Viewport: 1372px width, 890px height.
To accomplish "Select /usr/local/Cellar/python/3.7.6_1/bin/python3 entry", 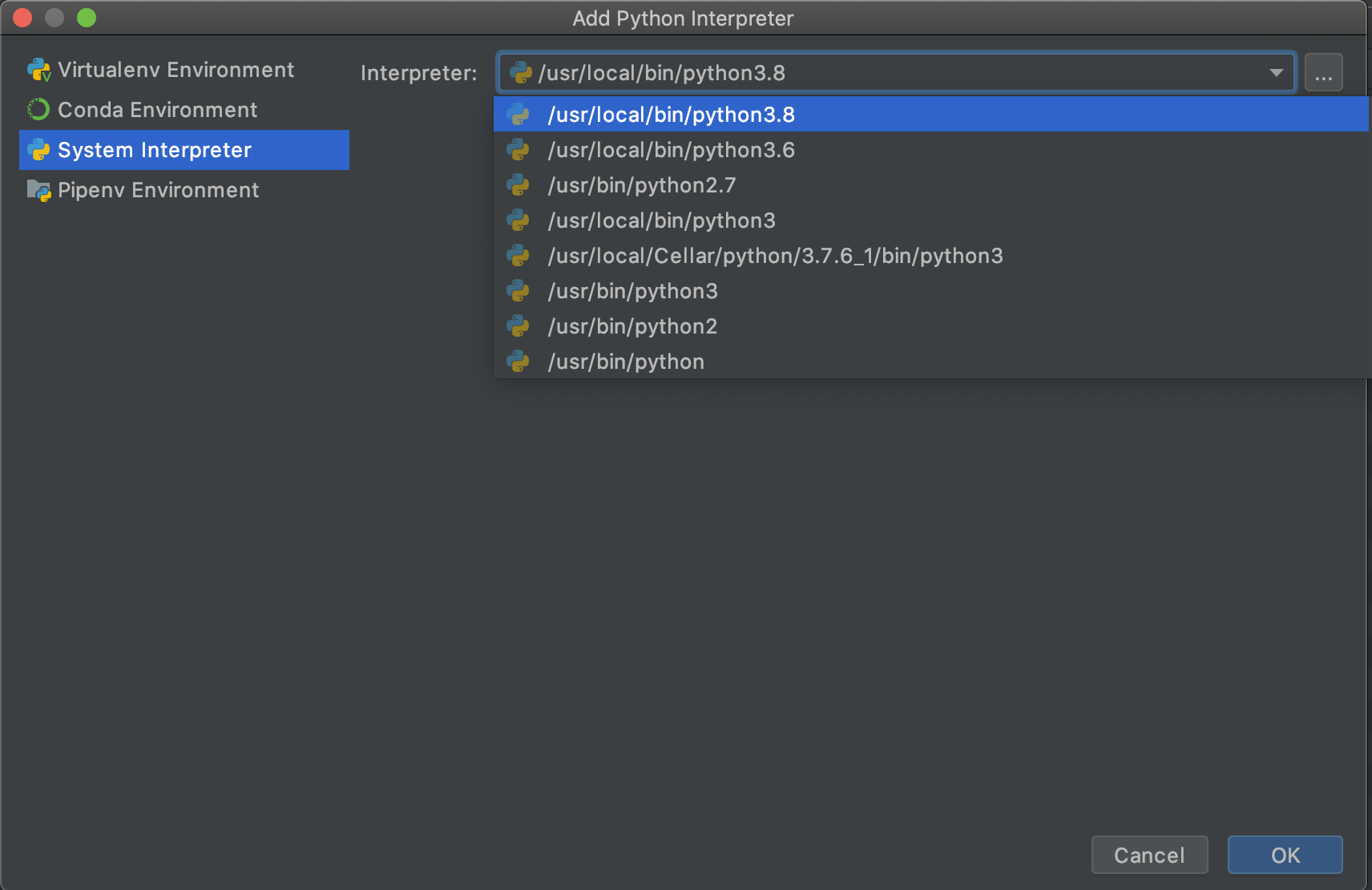I will pyautogui.click(x=774, y=255).
